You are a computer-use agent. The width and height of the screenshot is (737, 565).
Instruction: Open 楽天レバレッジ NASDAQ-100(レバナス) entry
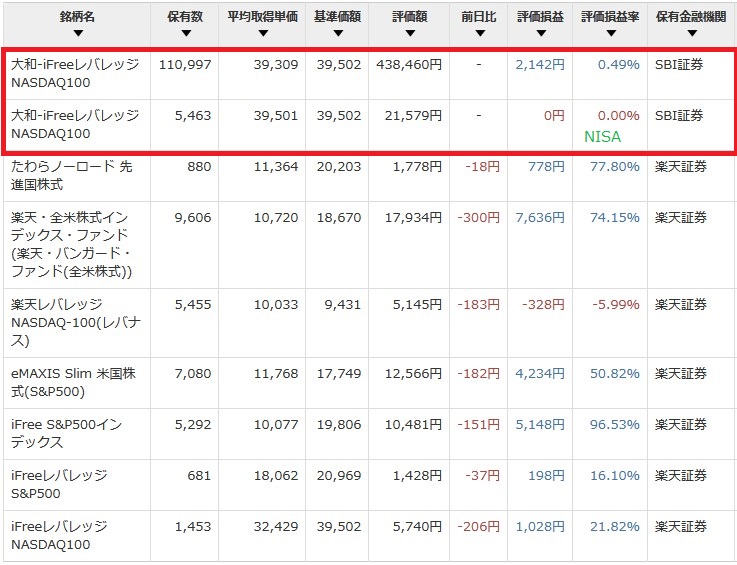[76, 322]
